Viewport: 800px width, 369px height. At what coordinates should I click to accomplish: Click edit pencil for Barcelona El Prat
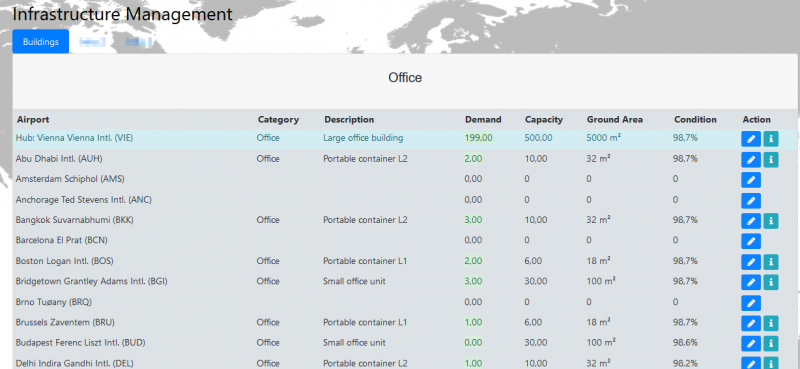point(751,241)
